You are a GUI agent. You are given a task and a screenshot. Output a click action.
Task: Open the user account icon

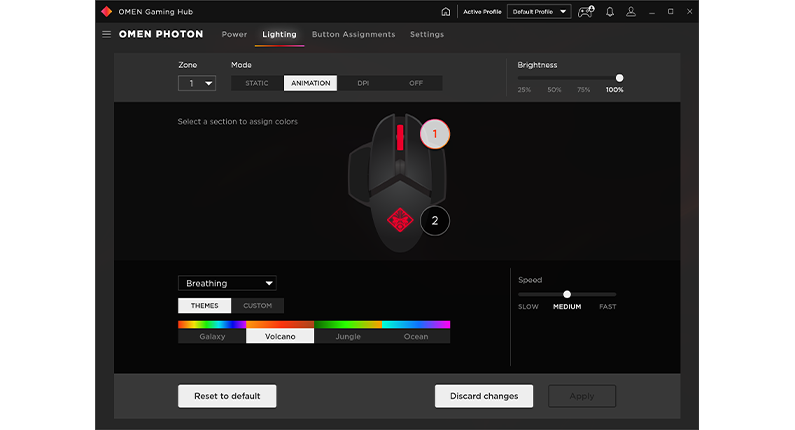tap(631, 12)
